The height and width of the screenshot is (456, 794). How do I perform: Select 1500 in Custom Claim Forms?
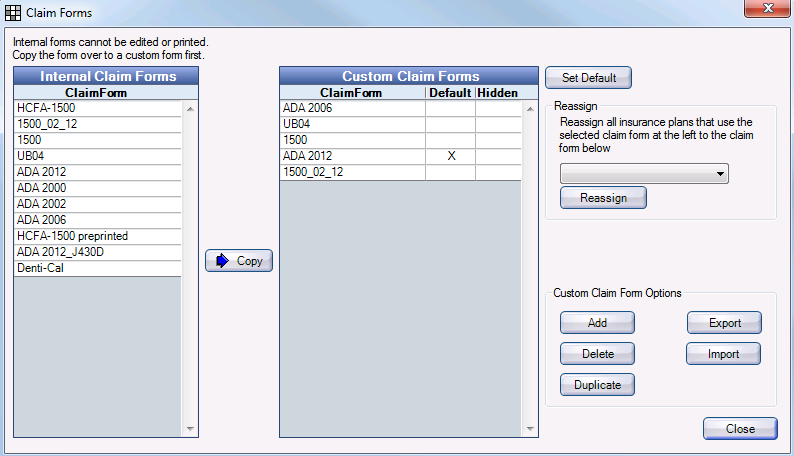(x=401, y=140)
